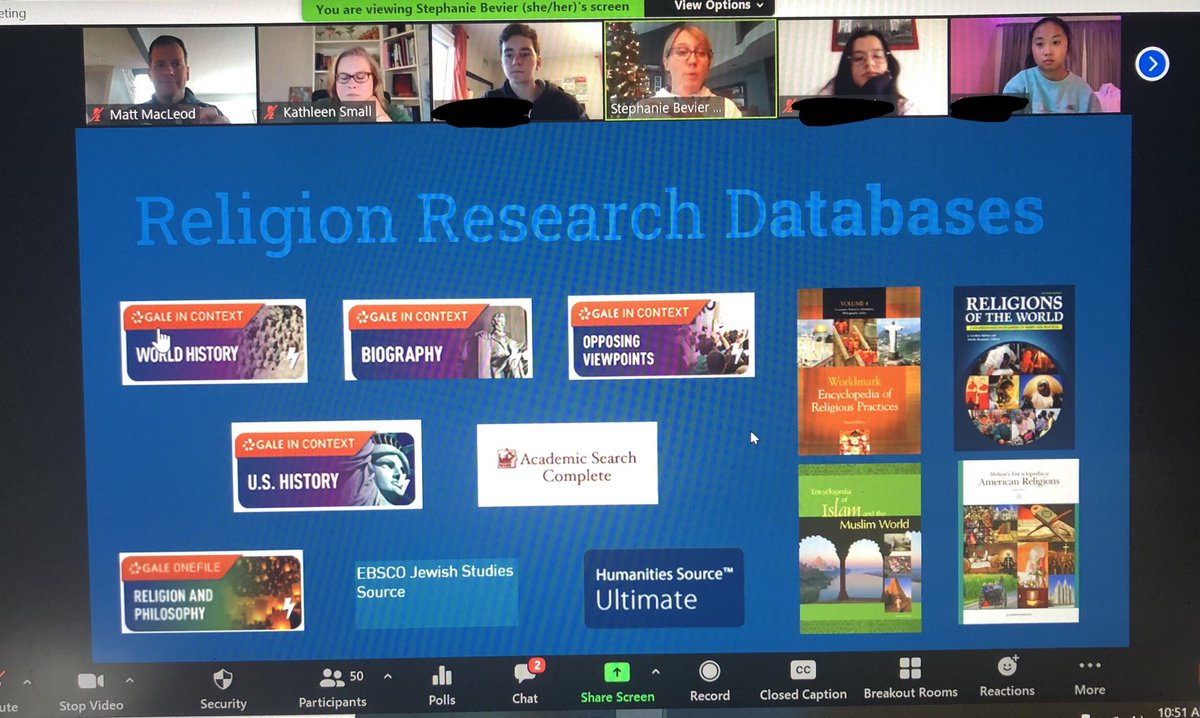Open Encyclopedia of Islam and Muslim World

click(860, 547)
